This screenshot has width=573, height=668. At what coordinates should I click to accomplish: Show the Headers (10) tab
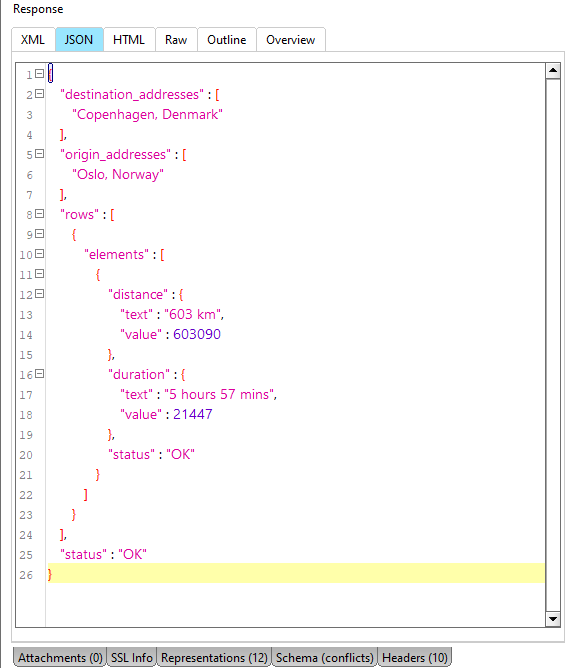tap(415, 657)
